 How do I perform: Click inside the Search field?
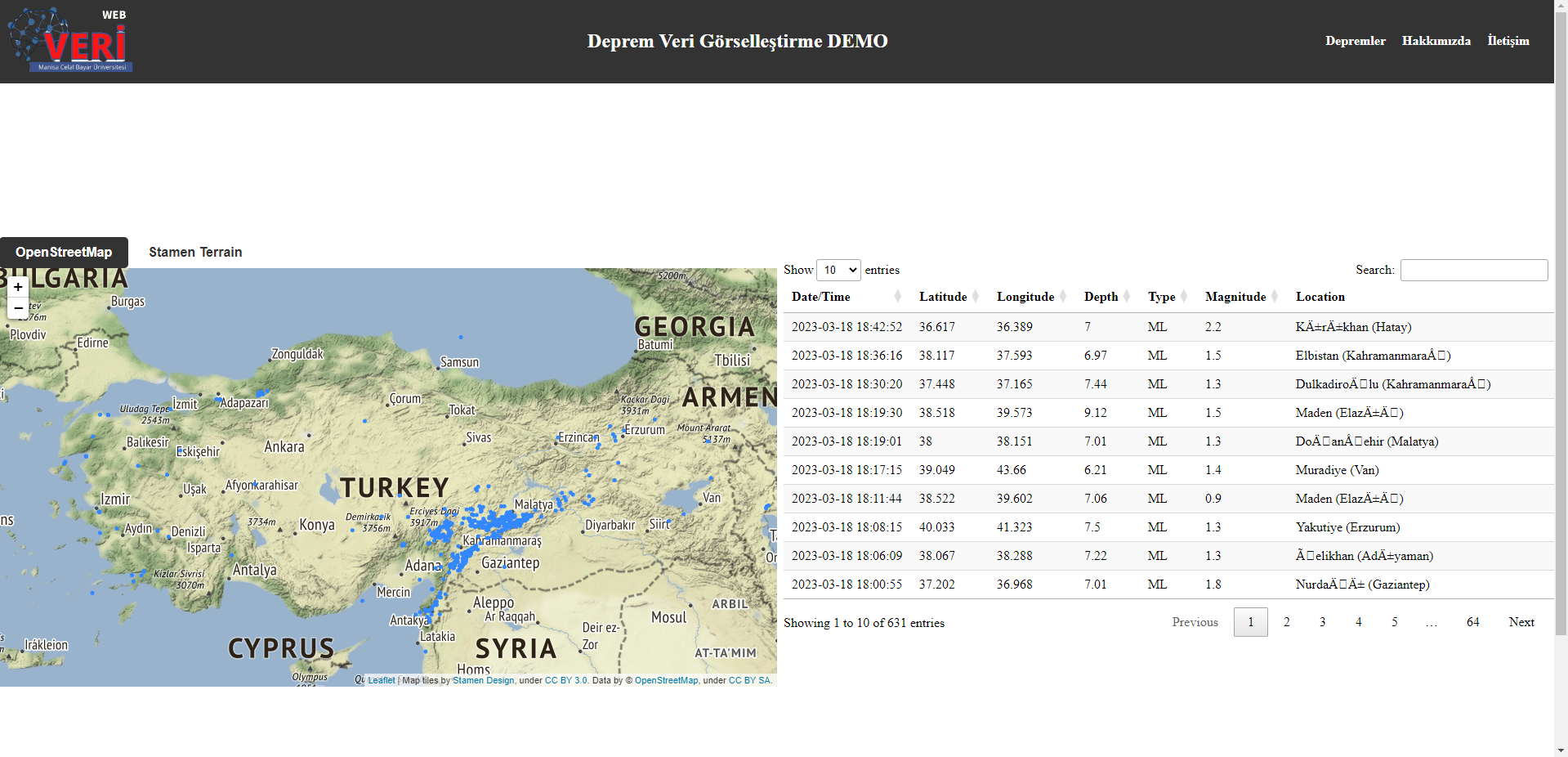(1473, 270)
